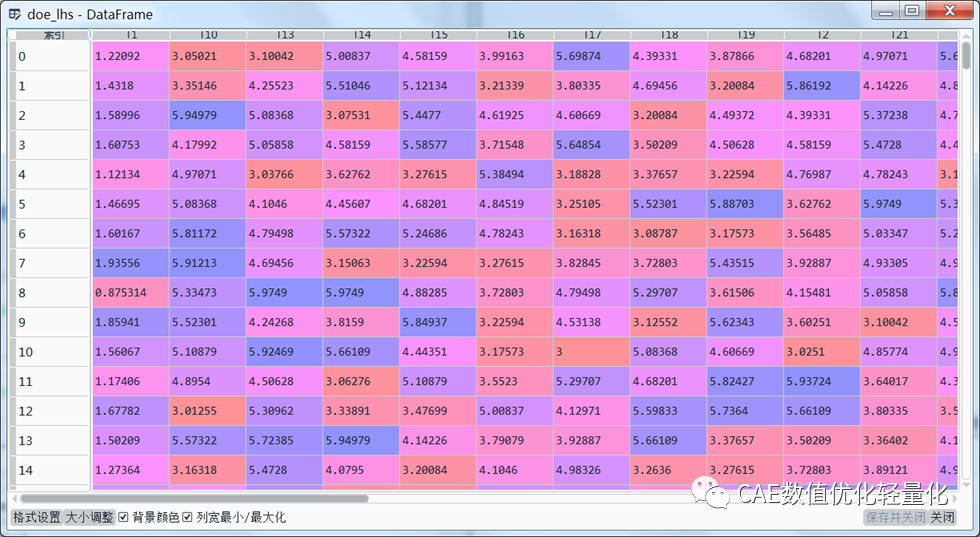Select the cell with value 5.4477

[x=439, y=115]
